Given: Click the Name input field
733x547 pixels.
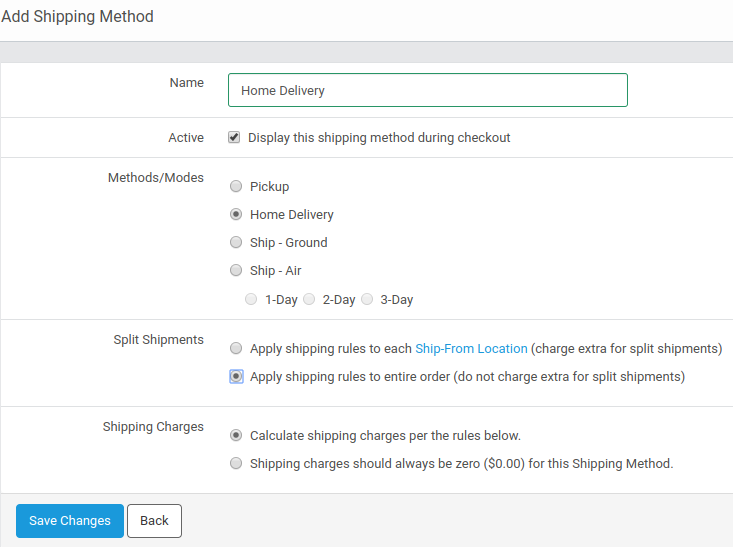Looking at the screenshot, I should pyautogui.click(x=427, y=90).
